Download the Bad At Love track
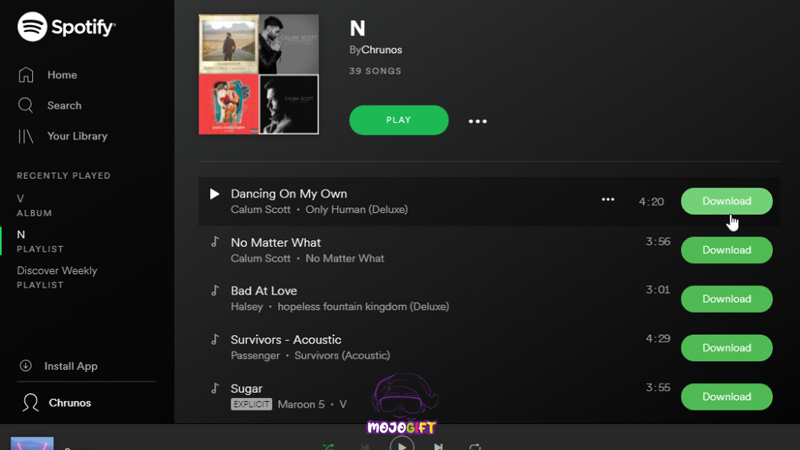 [727, 299]
